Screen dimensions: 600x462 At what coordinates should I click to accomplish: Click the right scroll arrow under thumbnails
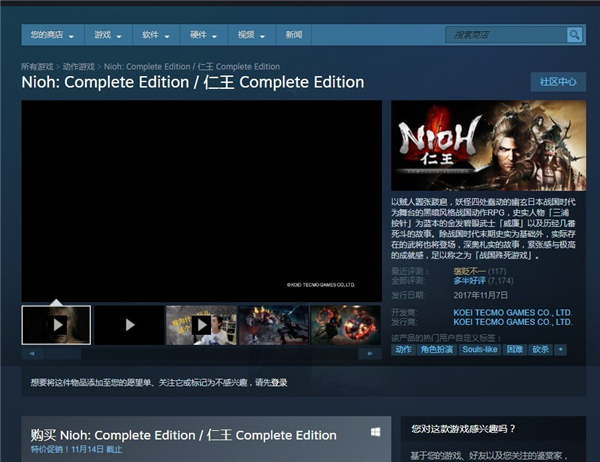tap(370, 353)
